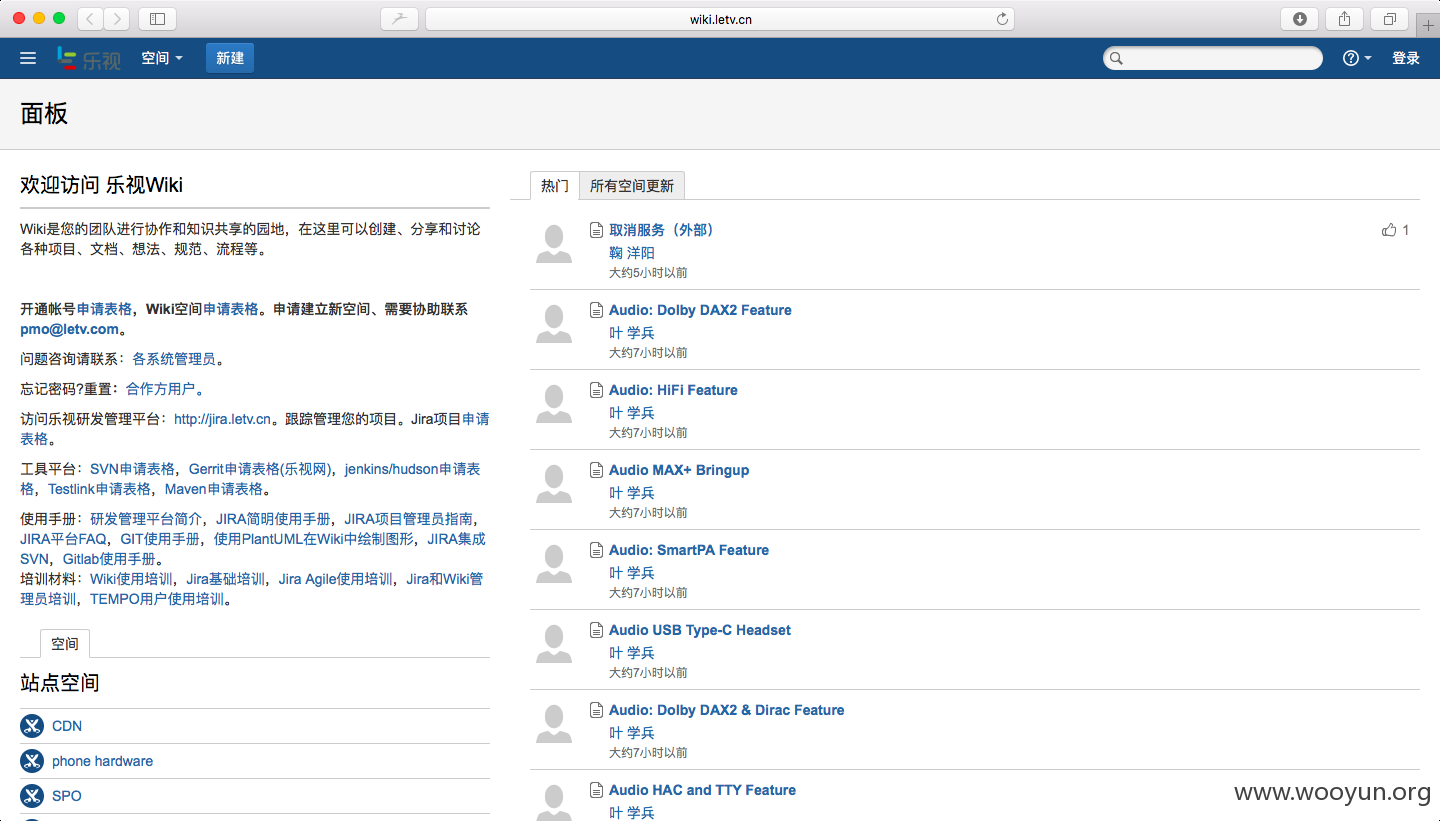
Task: Toggle the Safari sidebar button
Action: [157, 18]
